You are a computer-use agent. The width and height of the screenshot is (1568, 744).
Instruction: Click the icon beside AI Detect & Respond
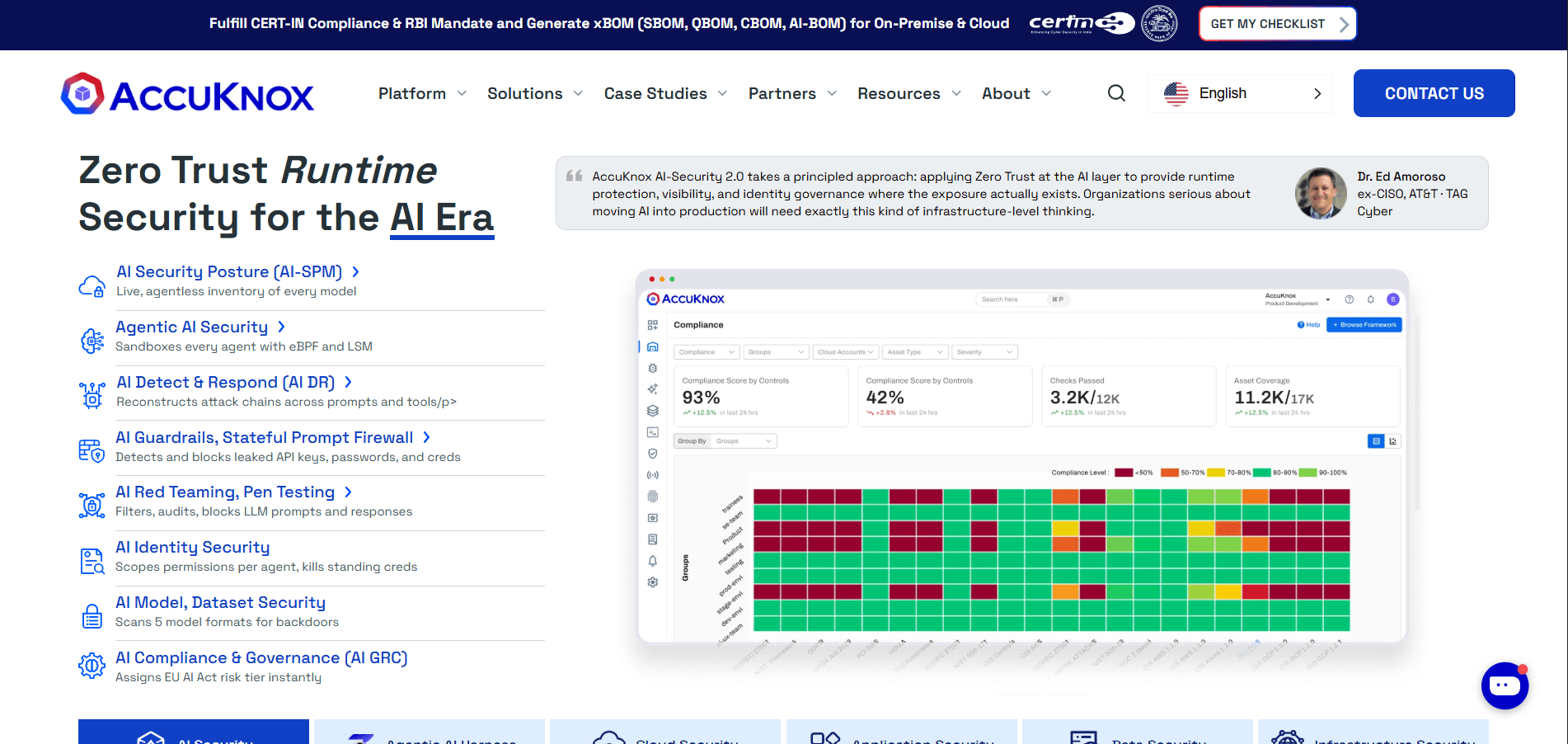[x=92, y=395]
